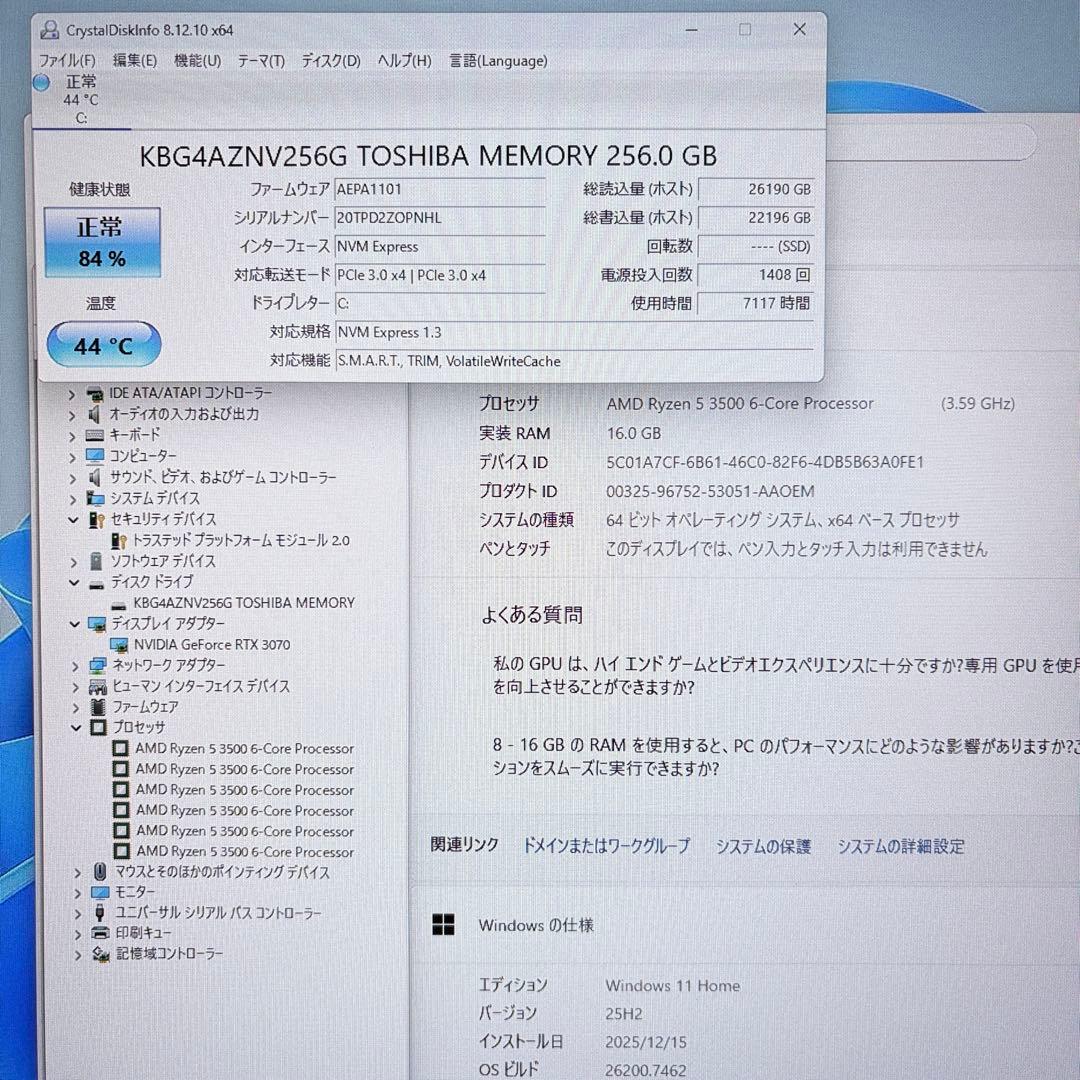This screenshot has width=1080, height=1080.
Task: Click the ドメインまたはワークグループ link
Action: pyautogui.click(x=605, y=846)
